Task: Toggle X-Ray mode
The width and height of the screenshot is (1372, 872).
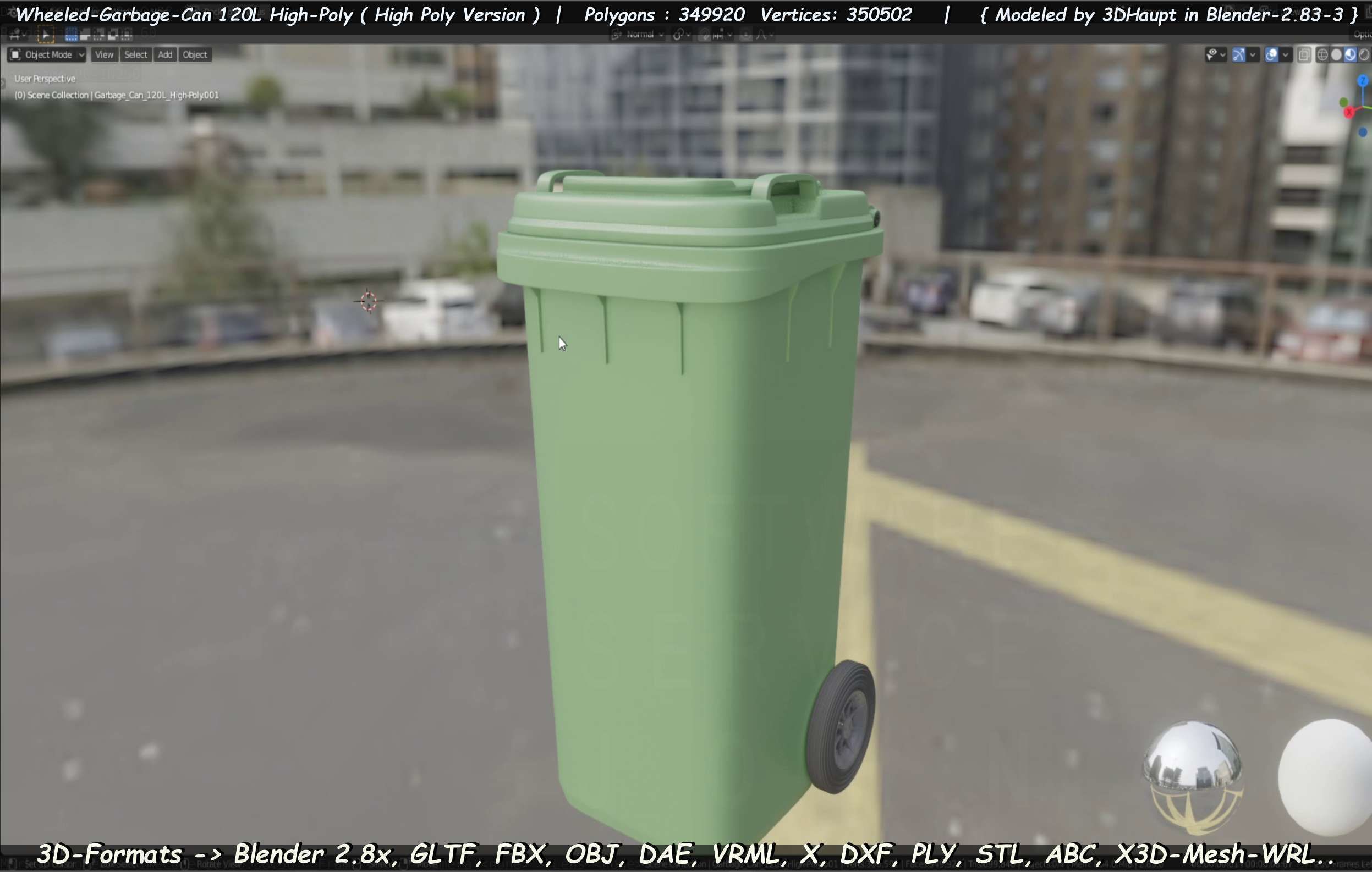Action: click(x=1304, y=54)
